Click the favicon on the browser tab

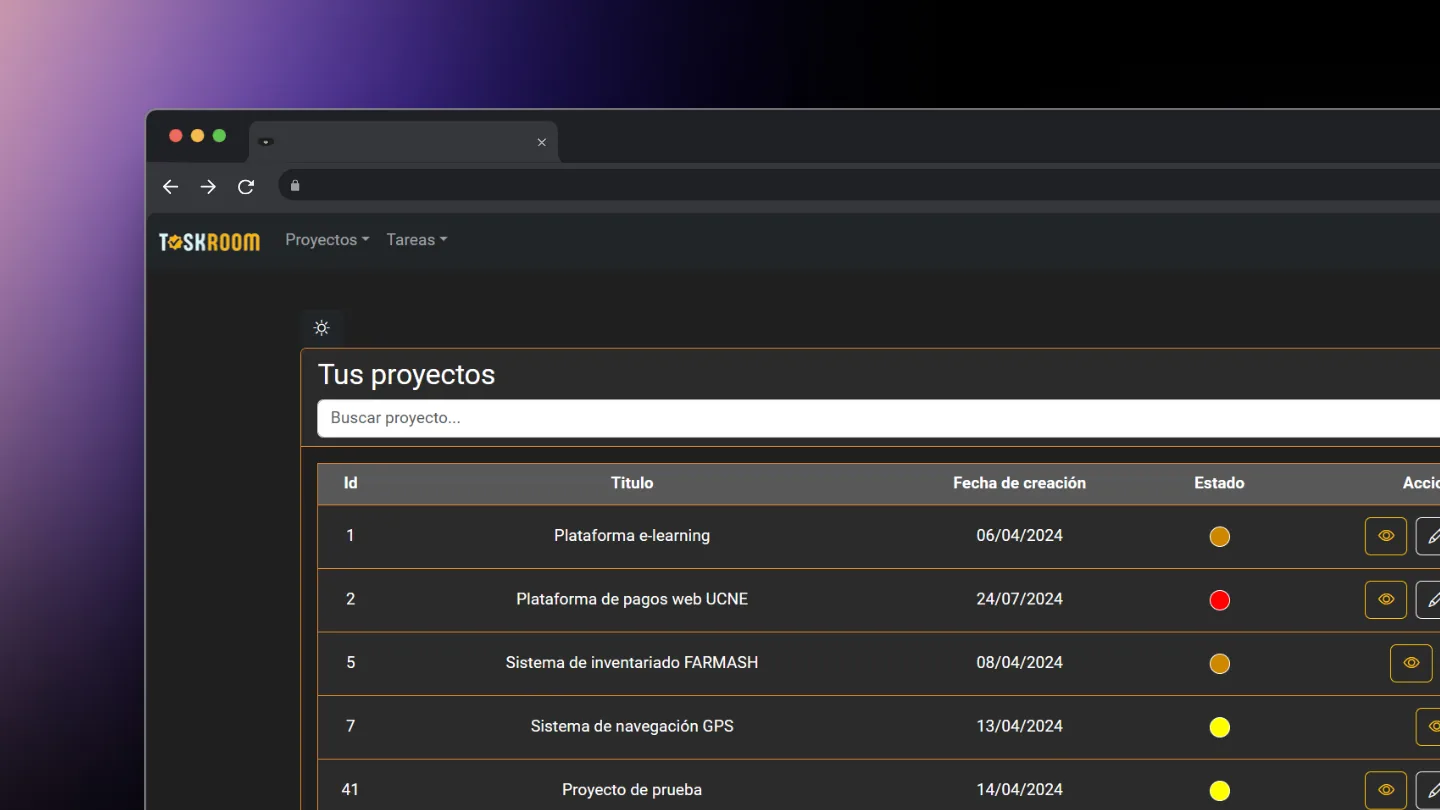click(x=265, y=142)
